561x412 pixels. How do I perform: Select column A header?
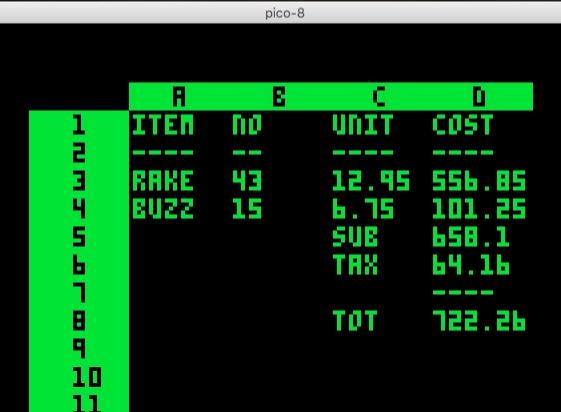tap(179, 97)
